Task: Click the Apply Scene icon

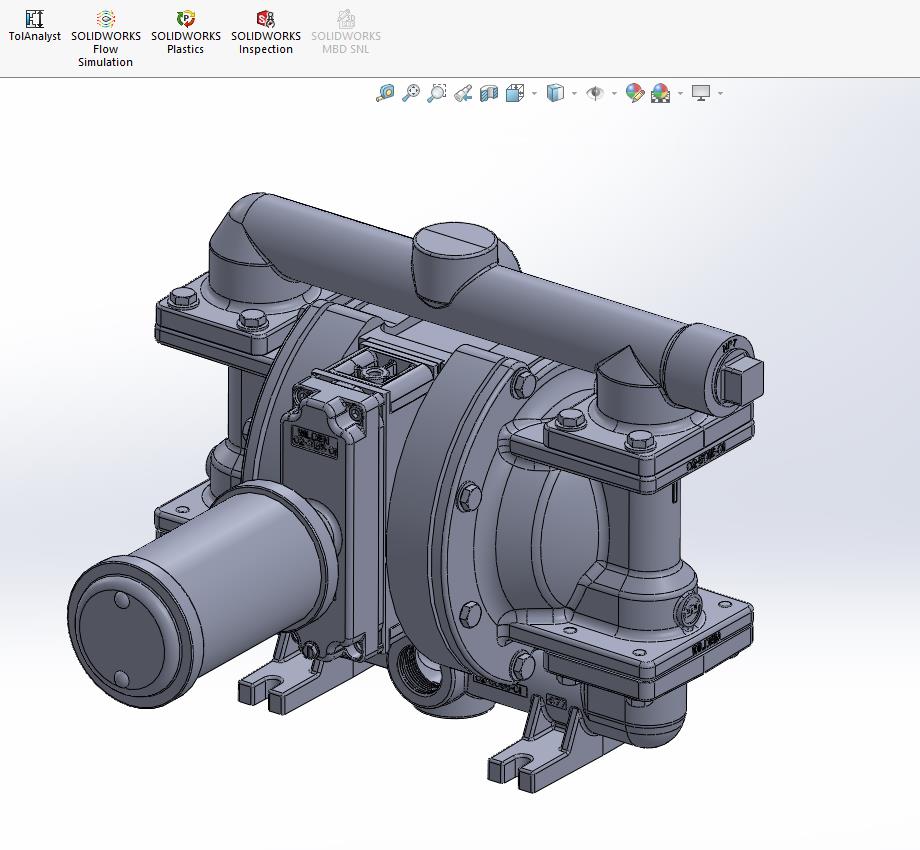Action: [660, 93]
